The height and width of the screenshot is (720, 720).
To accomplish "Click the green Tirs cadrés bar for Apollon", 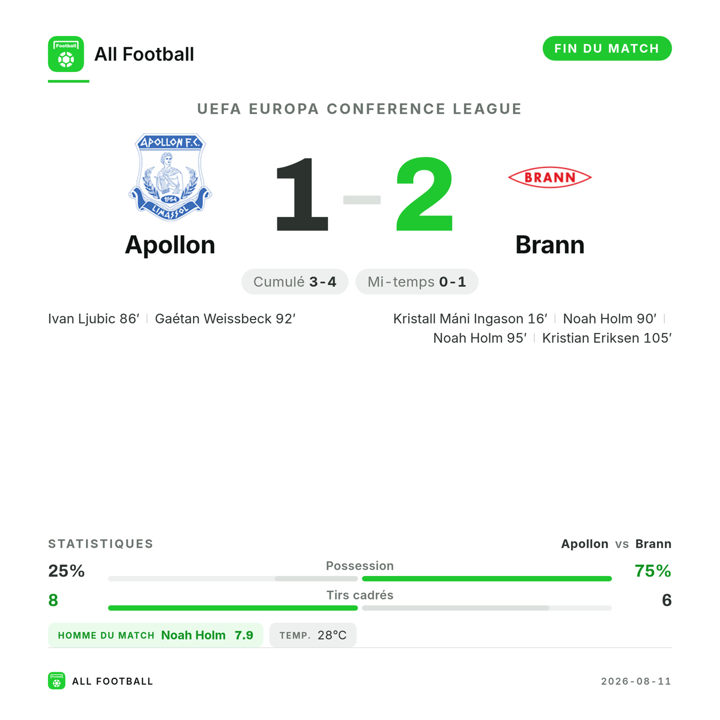I will point(233,608).
